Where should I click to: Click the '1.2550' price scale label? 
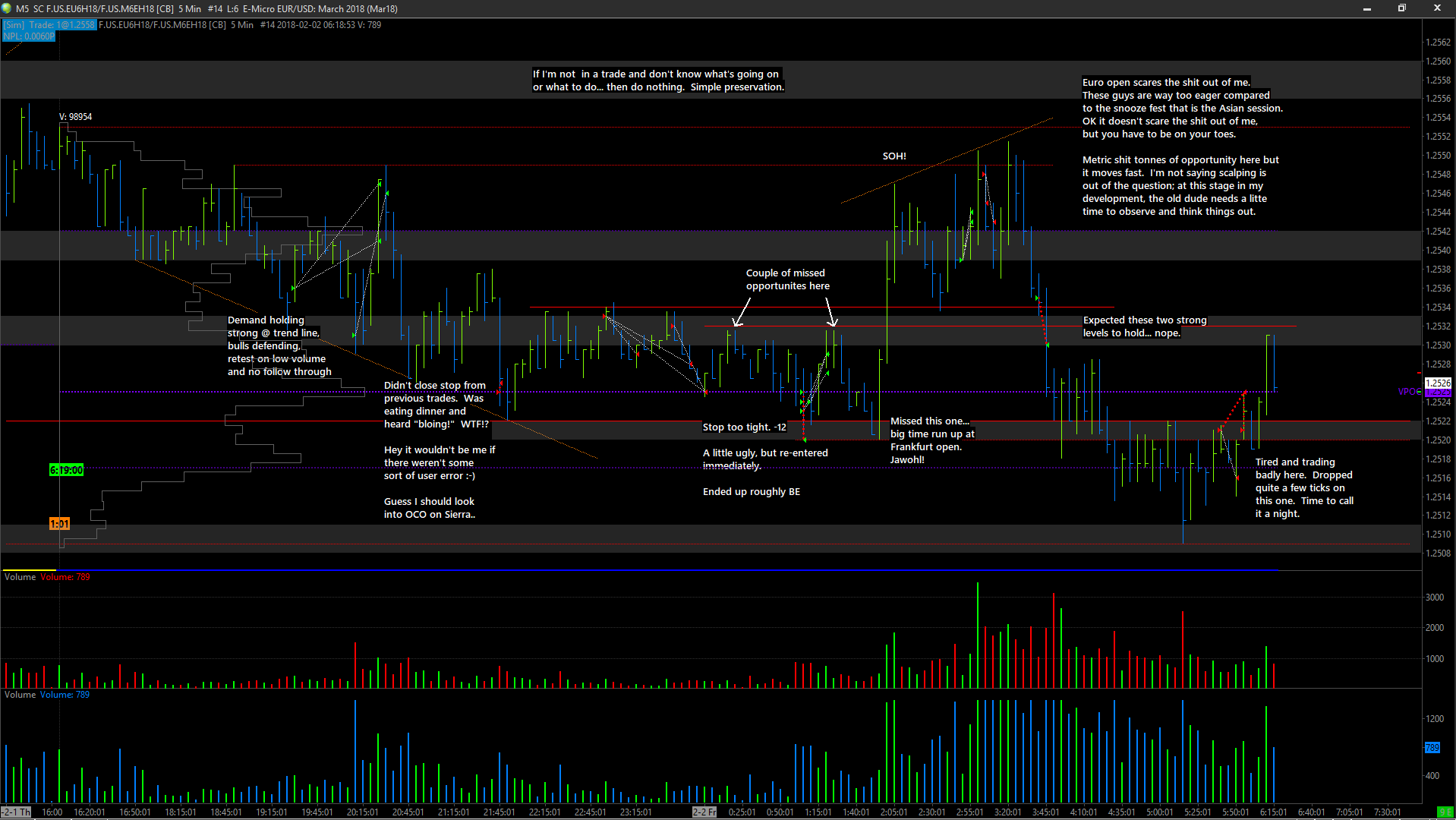[x=1439, y=156]
